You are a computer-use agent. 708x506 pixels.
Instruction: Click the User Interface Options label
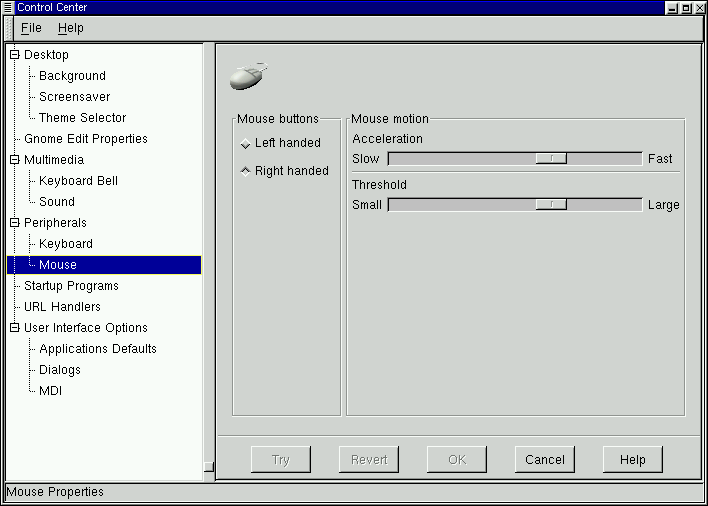[x=86, y=328]
